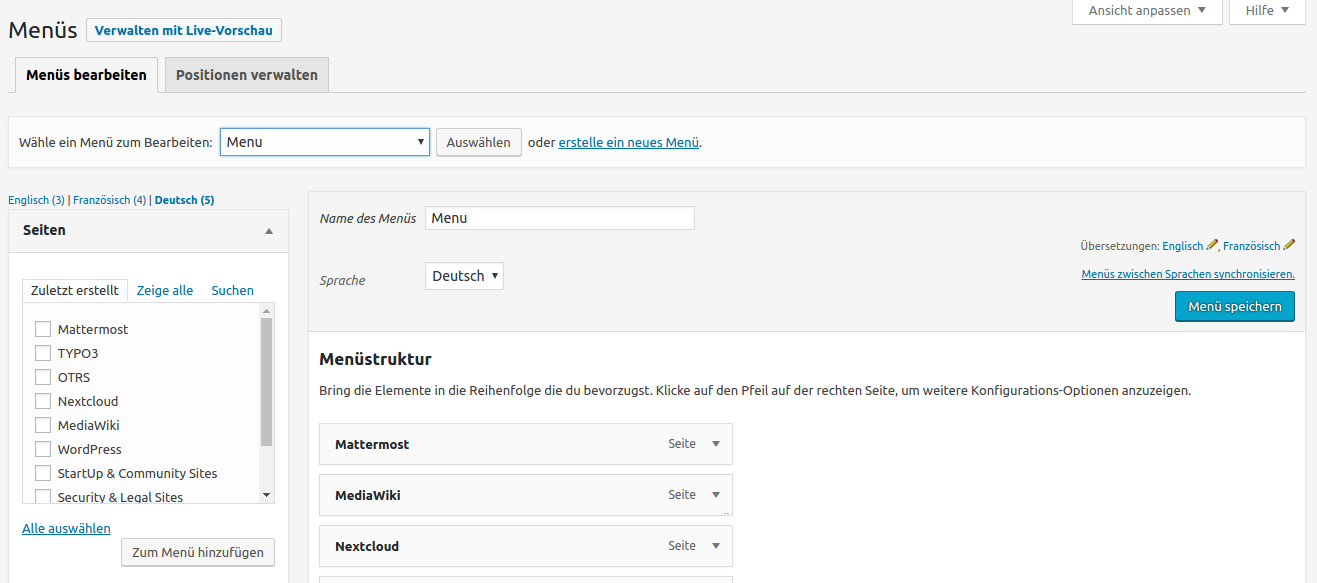The image size is (1317, 583).
Task: Click the pages list scrollbar thumb
Action: 266,381
